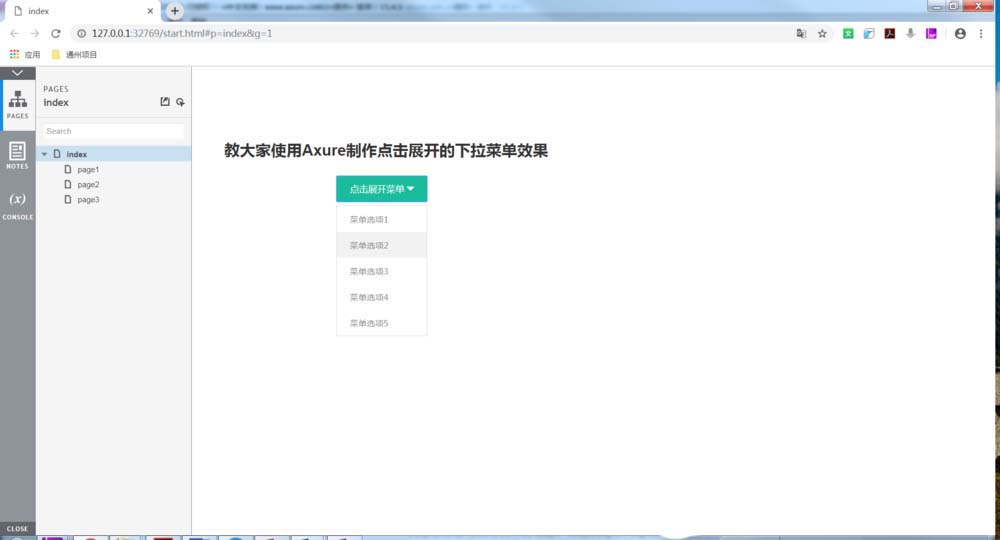The image size is (1000, 540).
Task: Click the gray download arrow extension icon
Action: [x=910, y=33]
